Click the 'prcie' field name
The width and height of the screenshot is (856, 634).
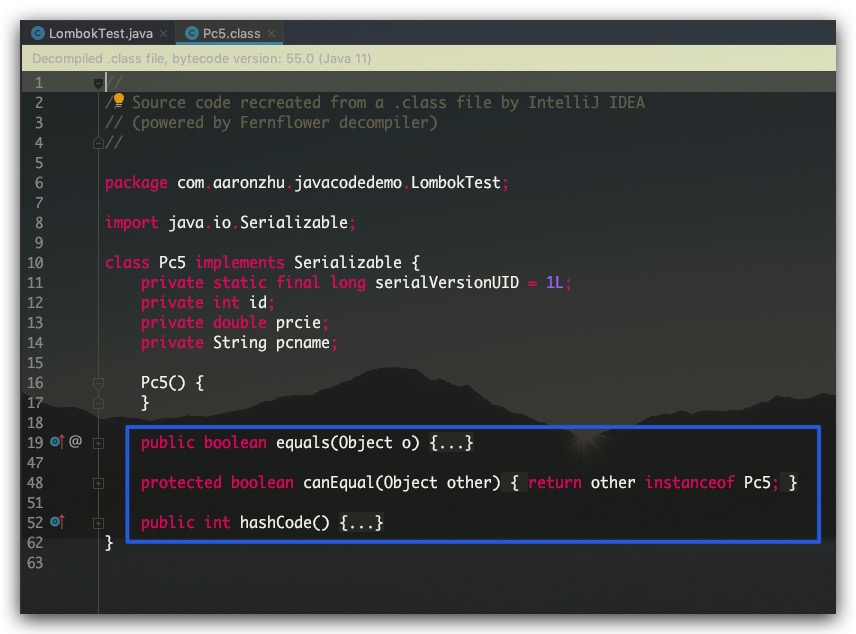298,322
